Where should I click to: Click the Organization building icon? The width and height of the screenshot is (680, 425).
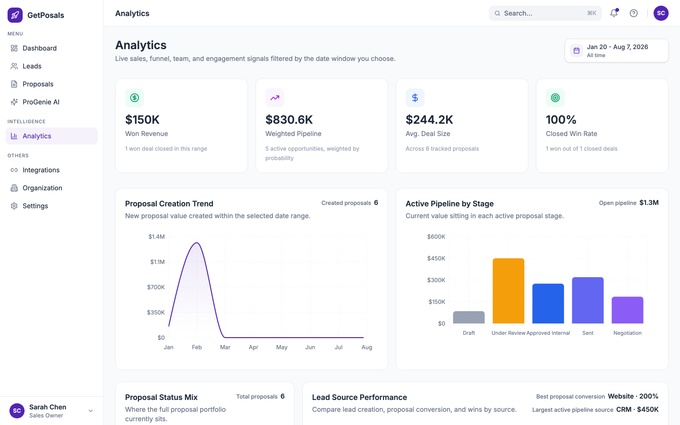click(x=14, y=188)
